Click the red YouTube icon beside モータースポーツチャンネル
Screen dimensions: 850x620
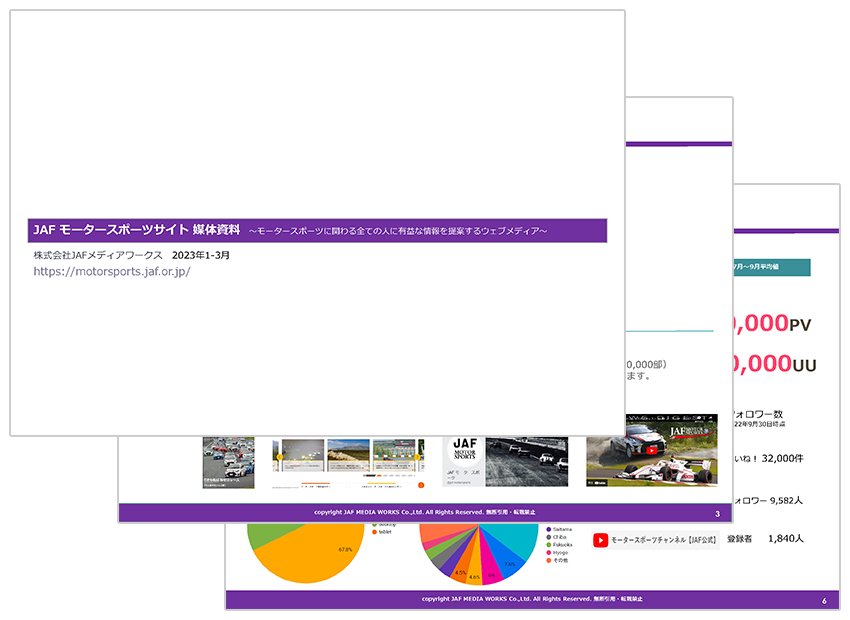point(600,540)
